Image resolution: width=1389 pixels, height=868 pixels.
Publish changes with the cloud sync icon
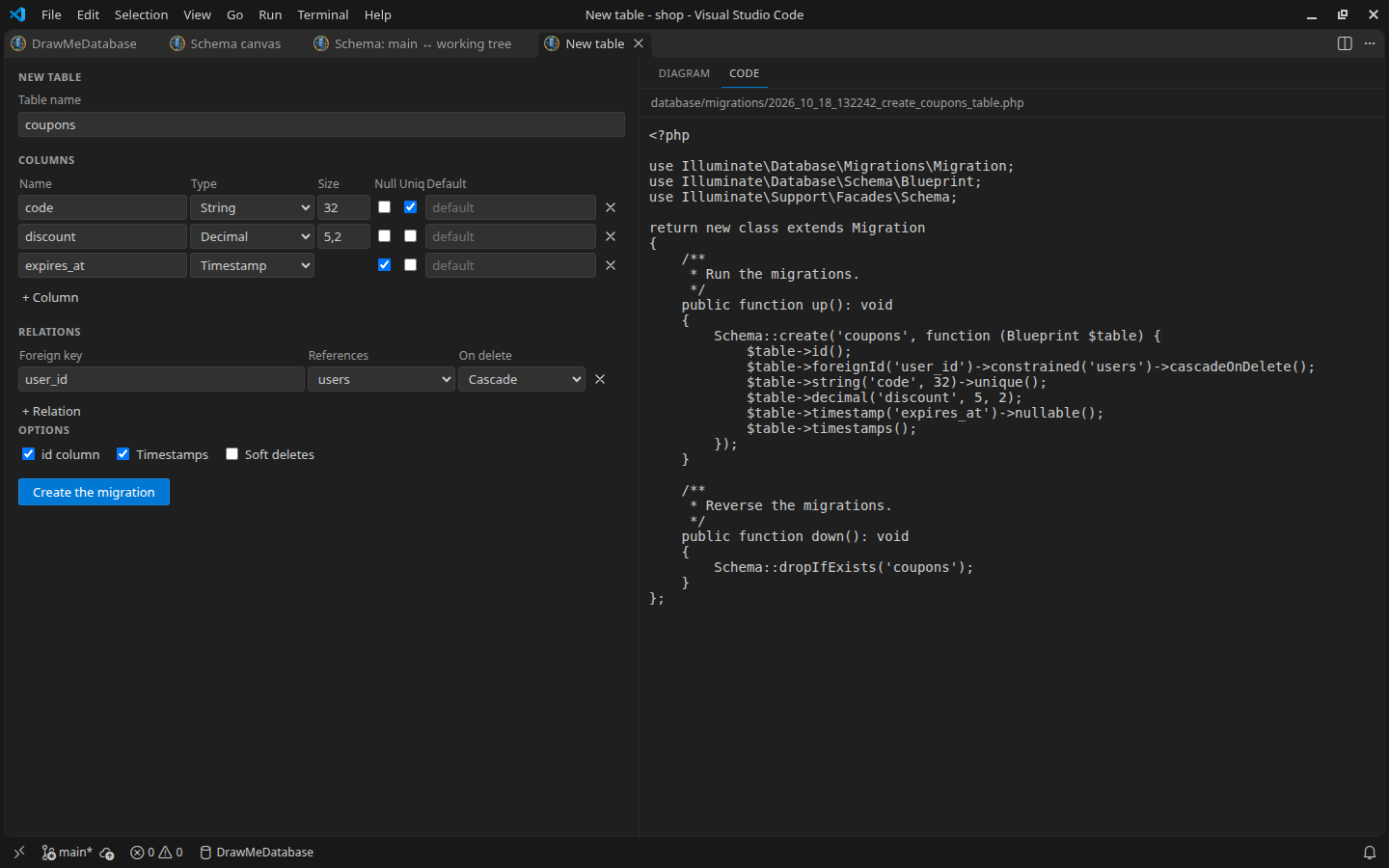coord(107,853)
